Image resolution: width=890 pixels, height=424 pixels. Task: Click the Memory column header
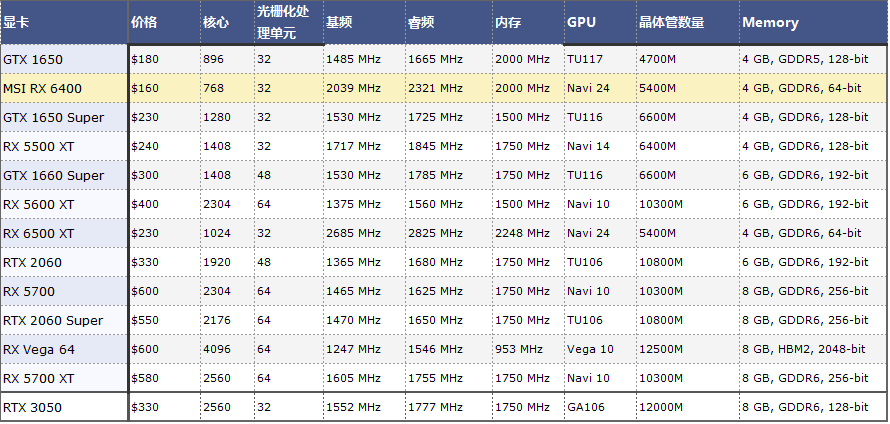[x=813, y=23]
